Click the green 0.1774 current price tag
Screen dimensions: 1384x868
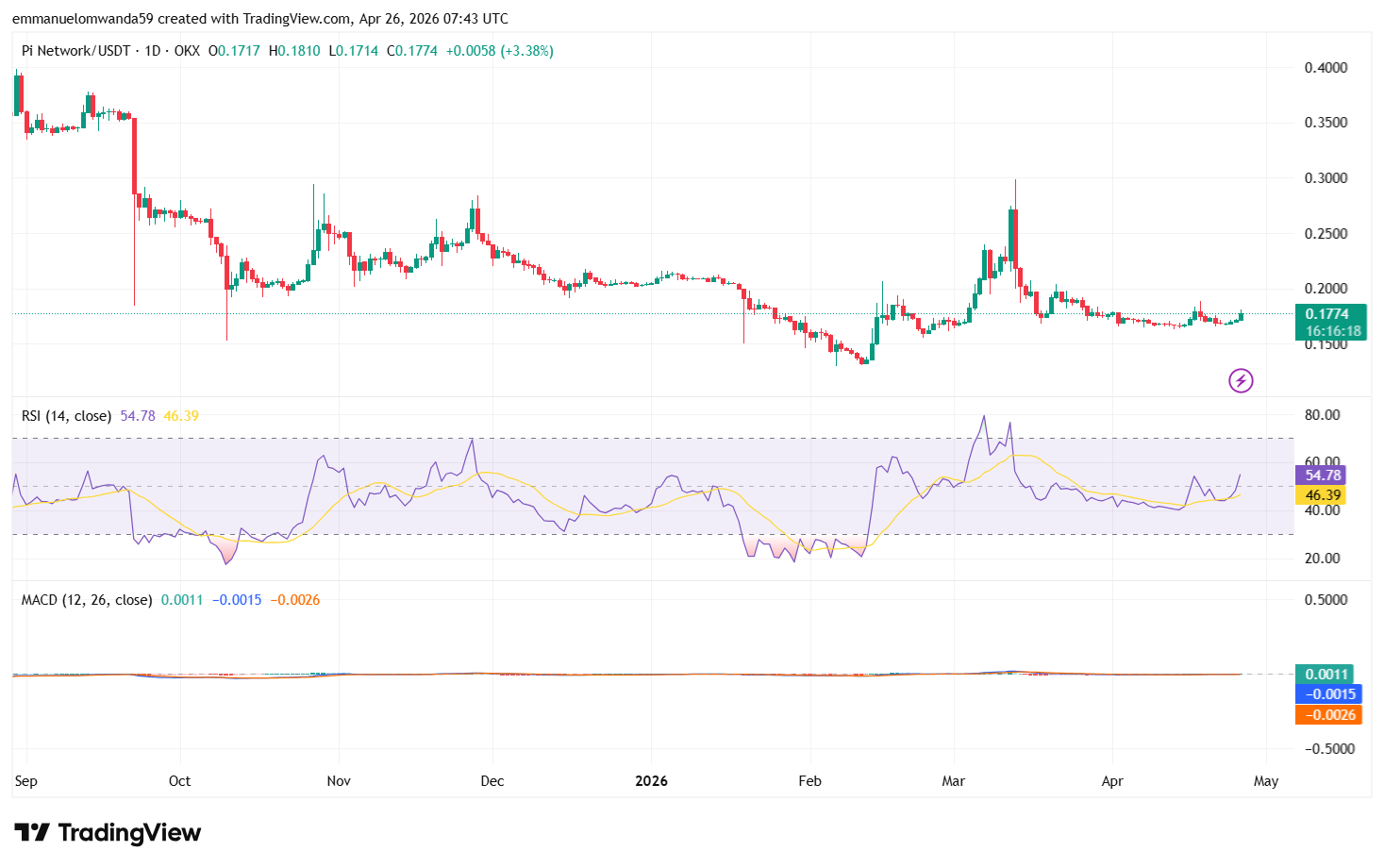[x=1330, y=314]
